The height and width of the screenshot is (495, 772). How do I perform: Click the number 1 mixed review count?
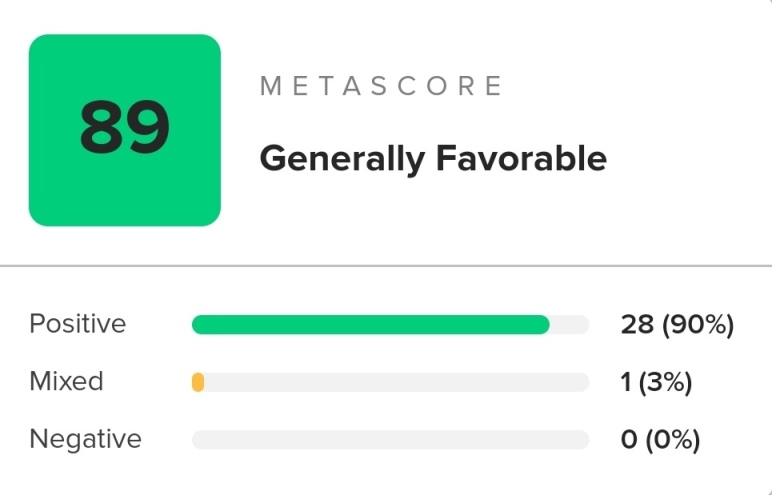[x=626, y=382]
